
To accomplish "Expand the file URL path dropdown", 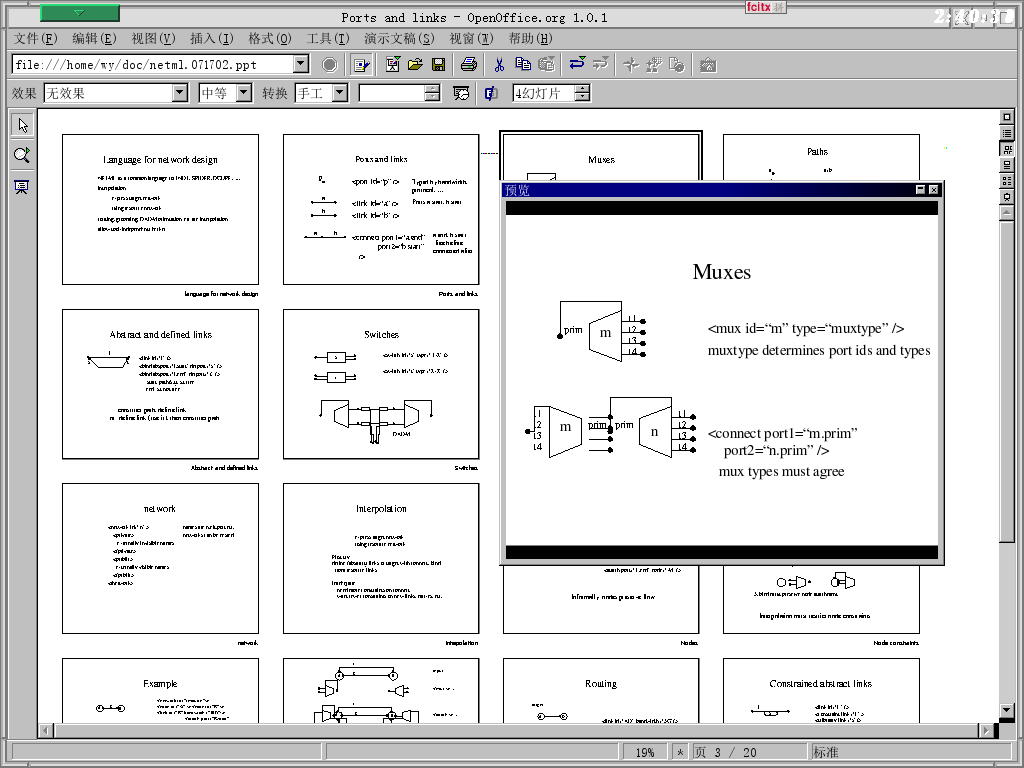I will tap(301, 64).
